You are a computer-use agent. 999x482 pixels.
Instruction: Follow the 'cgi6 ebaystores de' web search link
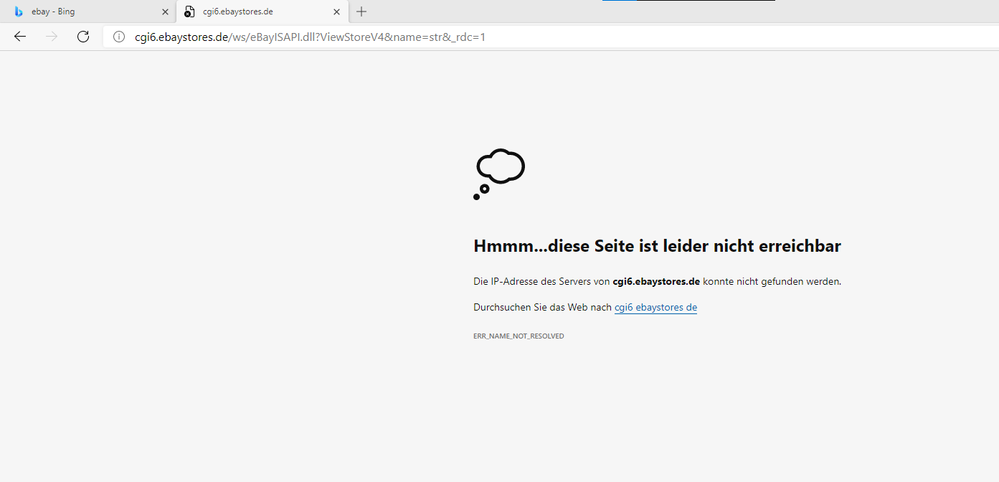coord(656,308)
